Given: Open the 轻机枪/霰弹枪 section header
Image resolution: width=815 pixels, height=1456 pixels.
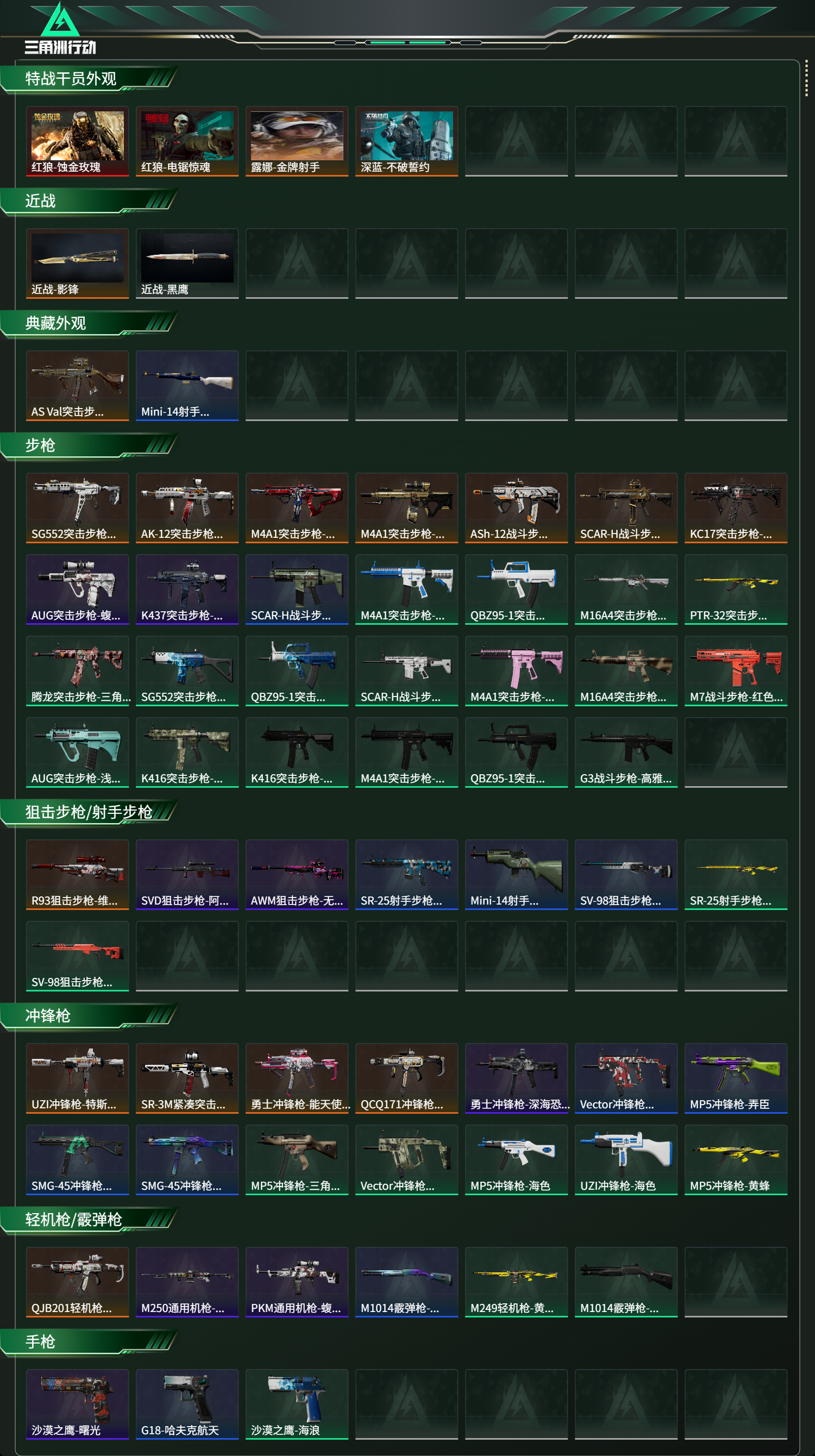Looking at the screenshot, I should pyautogui.click(x=89, y=1219).
